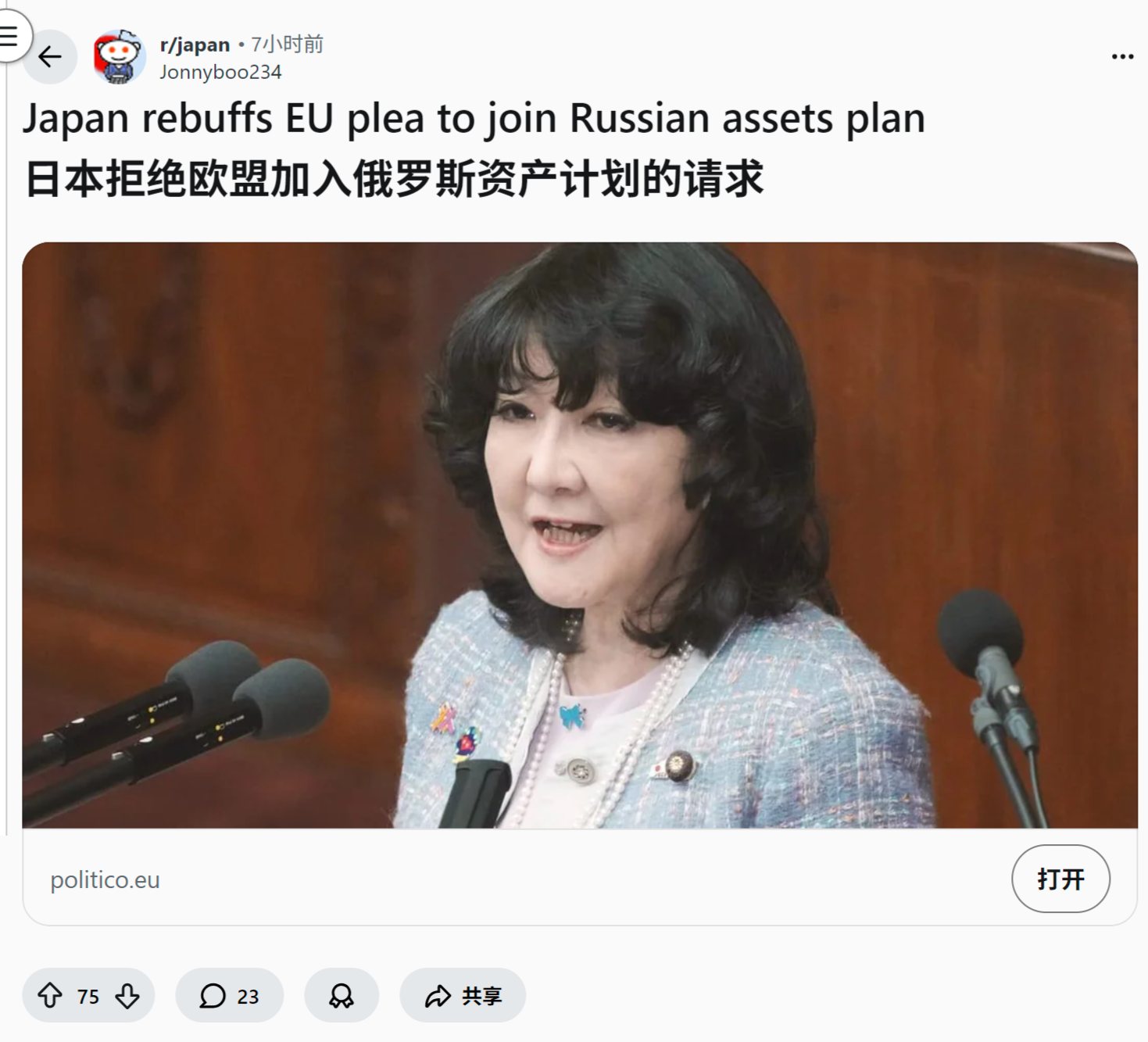This screenshot has height=1042, width=1148.
Task: Open the r/japan community name link
Action: pyautogui.click(x=195, y=45)
